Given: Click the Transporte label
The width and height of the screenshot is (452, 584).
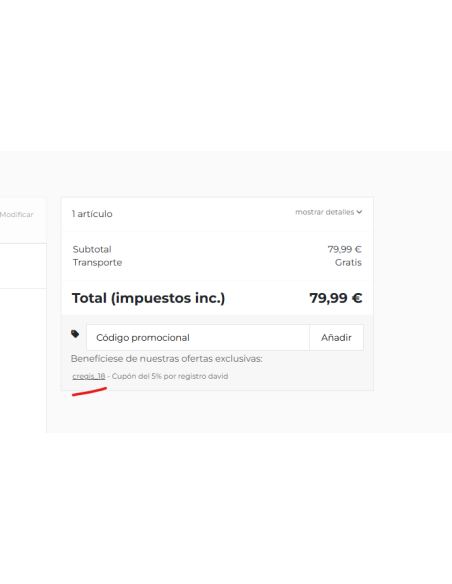Looking at the screenshot, I should tap(97, 263).
